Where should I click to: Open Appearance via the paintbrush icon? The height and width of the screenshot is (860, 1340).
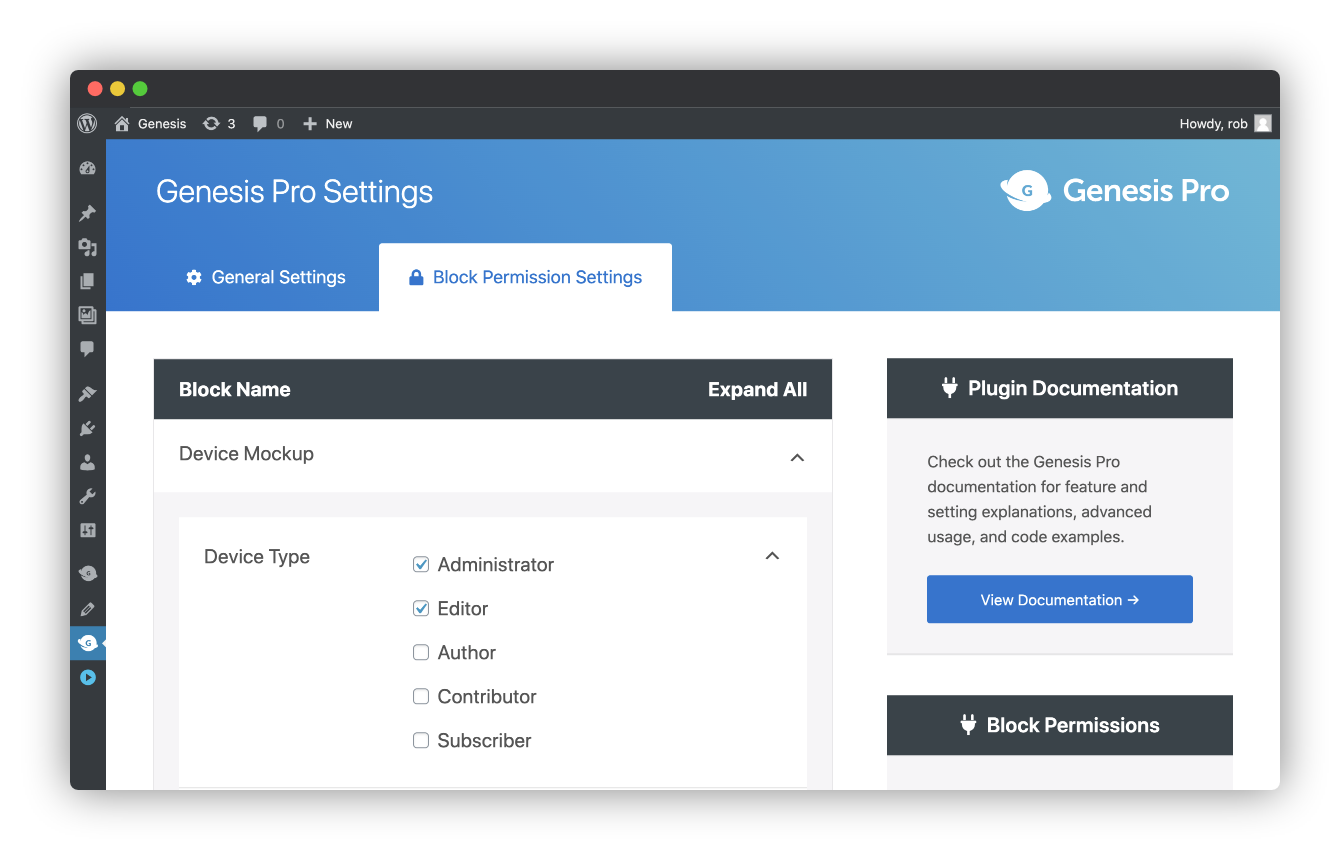[87, 394]
